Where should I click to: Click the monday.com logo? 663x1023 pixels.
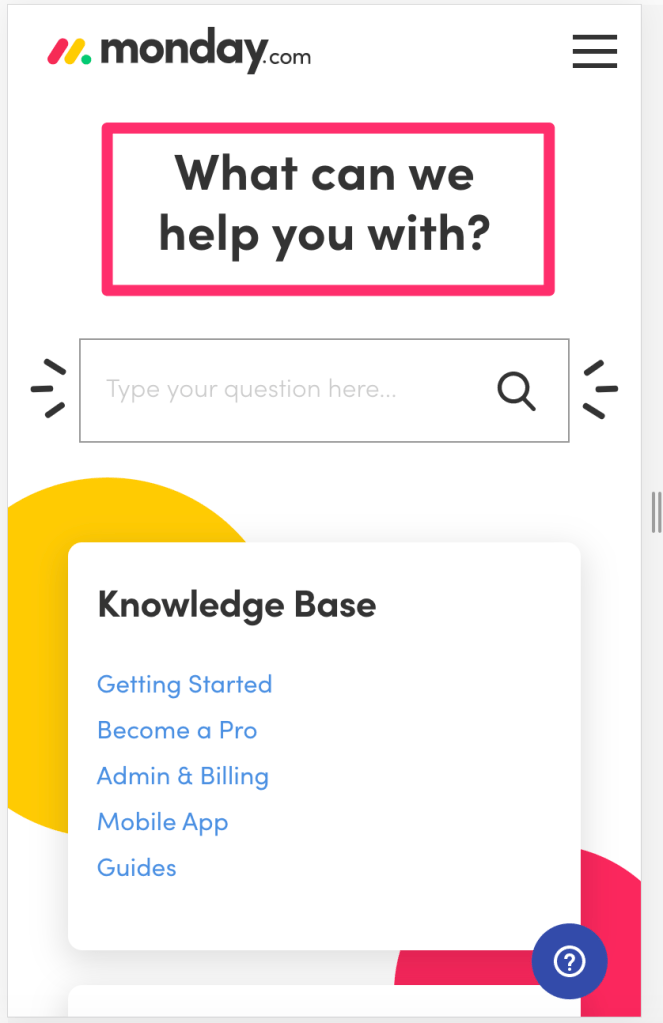(x=179, y=51)
